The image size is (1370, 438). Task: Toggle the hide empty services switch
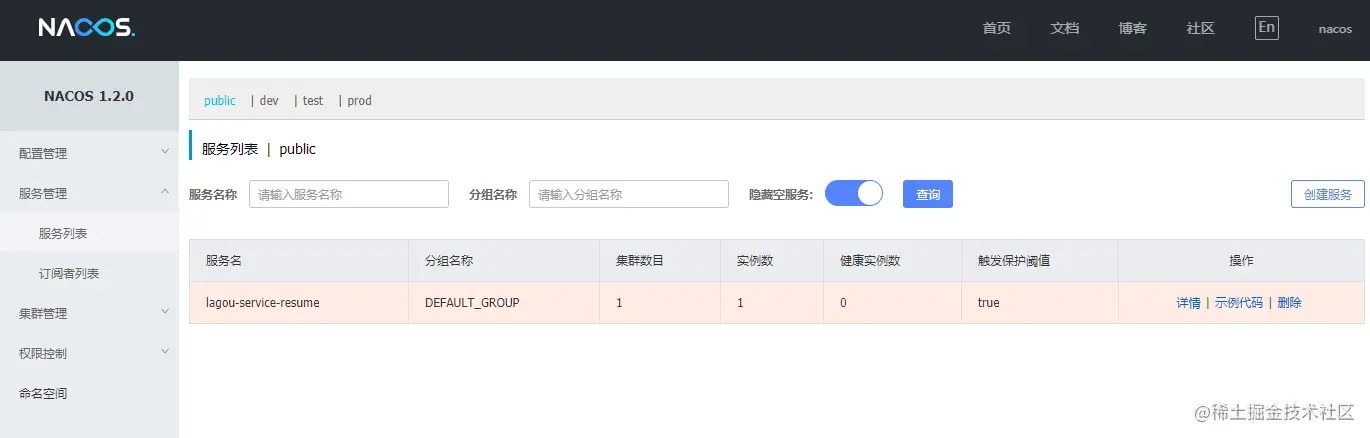(x=853, y=193)
